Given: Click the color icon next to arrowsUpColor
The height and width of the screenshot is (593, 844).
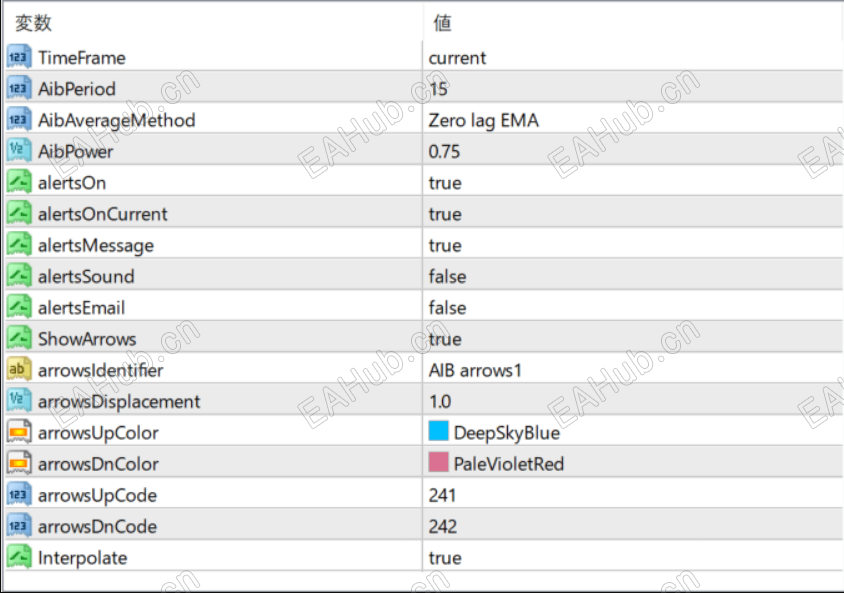Looking at the screenshot, I should (19, 433).
